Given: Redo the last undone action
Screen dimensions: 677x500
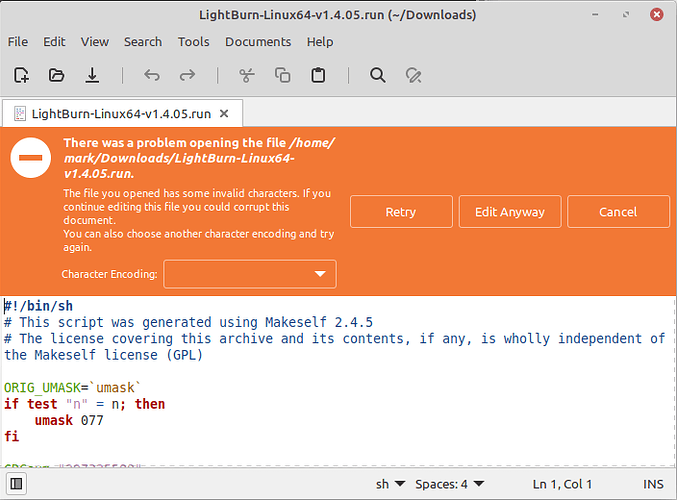Looking at the screenshot, I should point(187,75).
